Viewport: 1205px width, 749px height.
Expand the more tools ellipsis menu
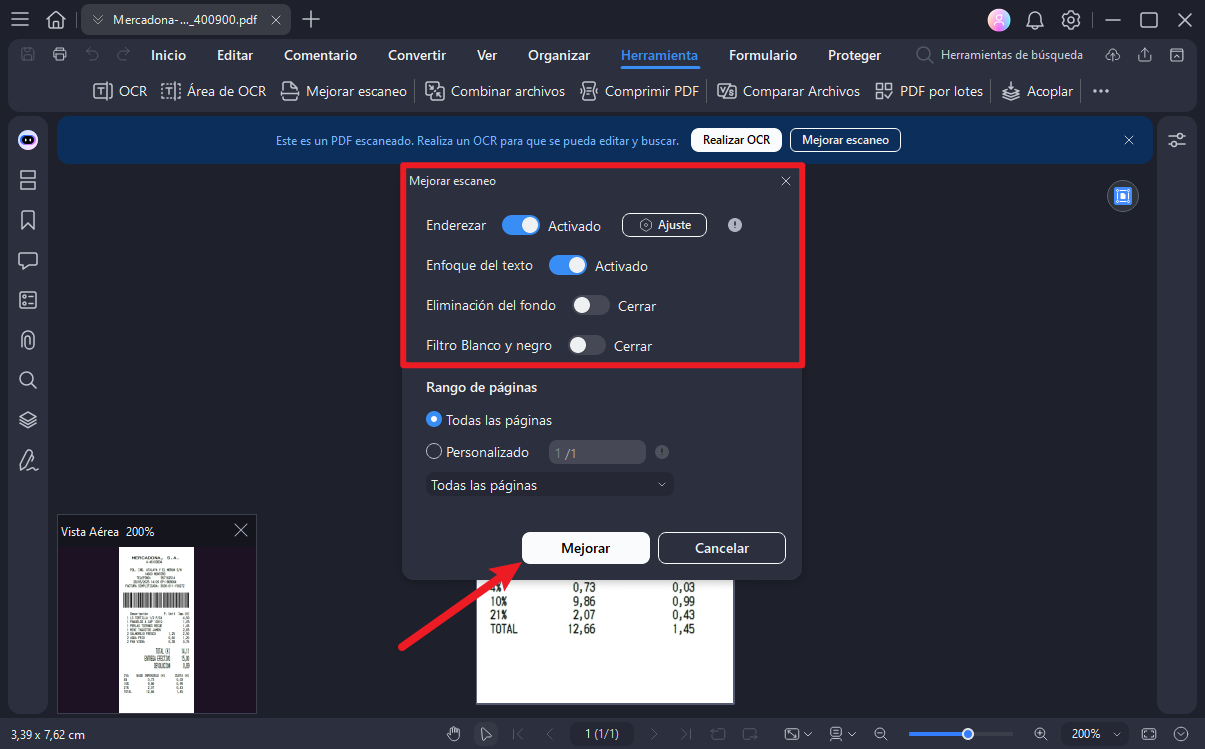click(1101, 91)
